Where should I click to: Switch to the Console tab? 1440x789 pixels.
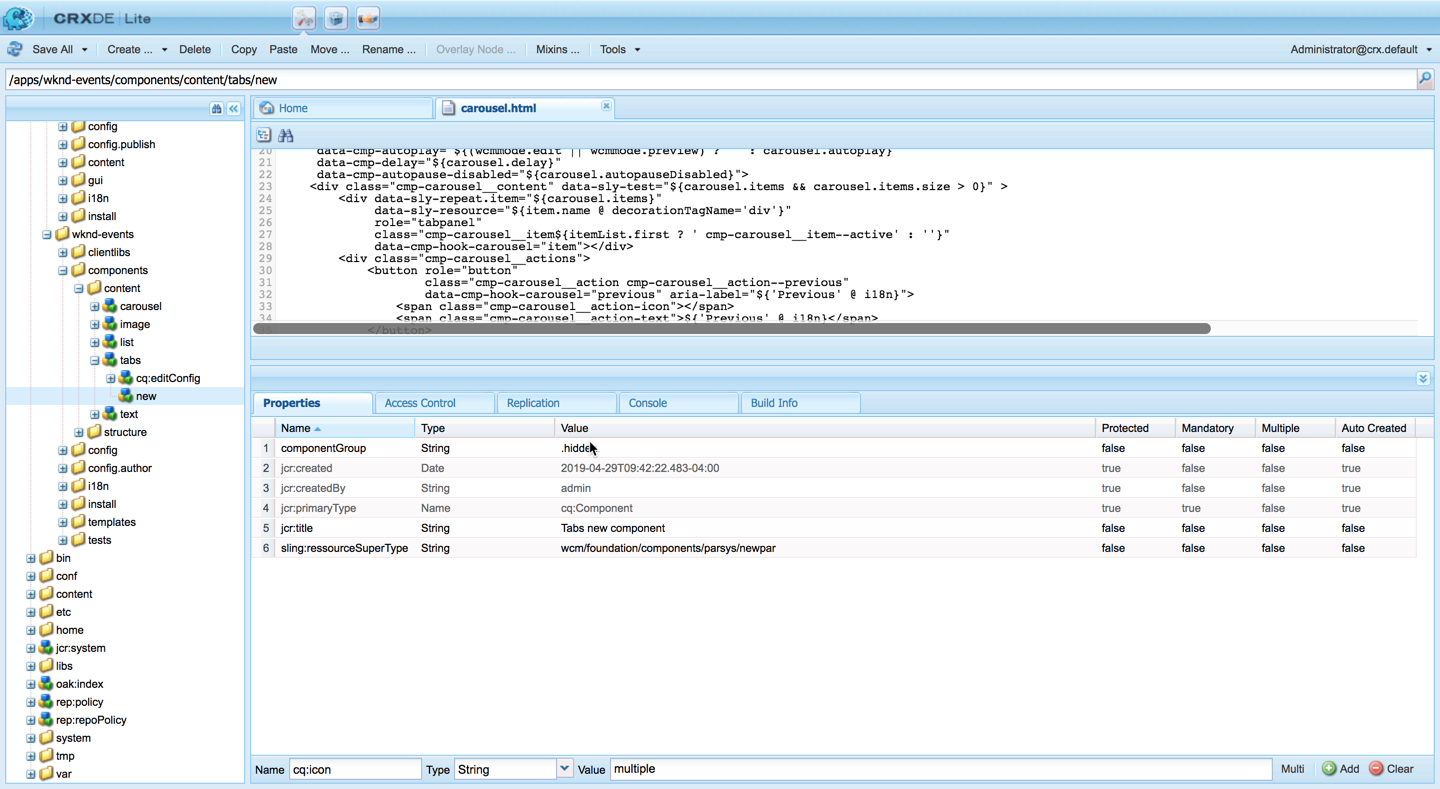tap(648, 403)
